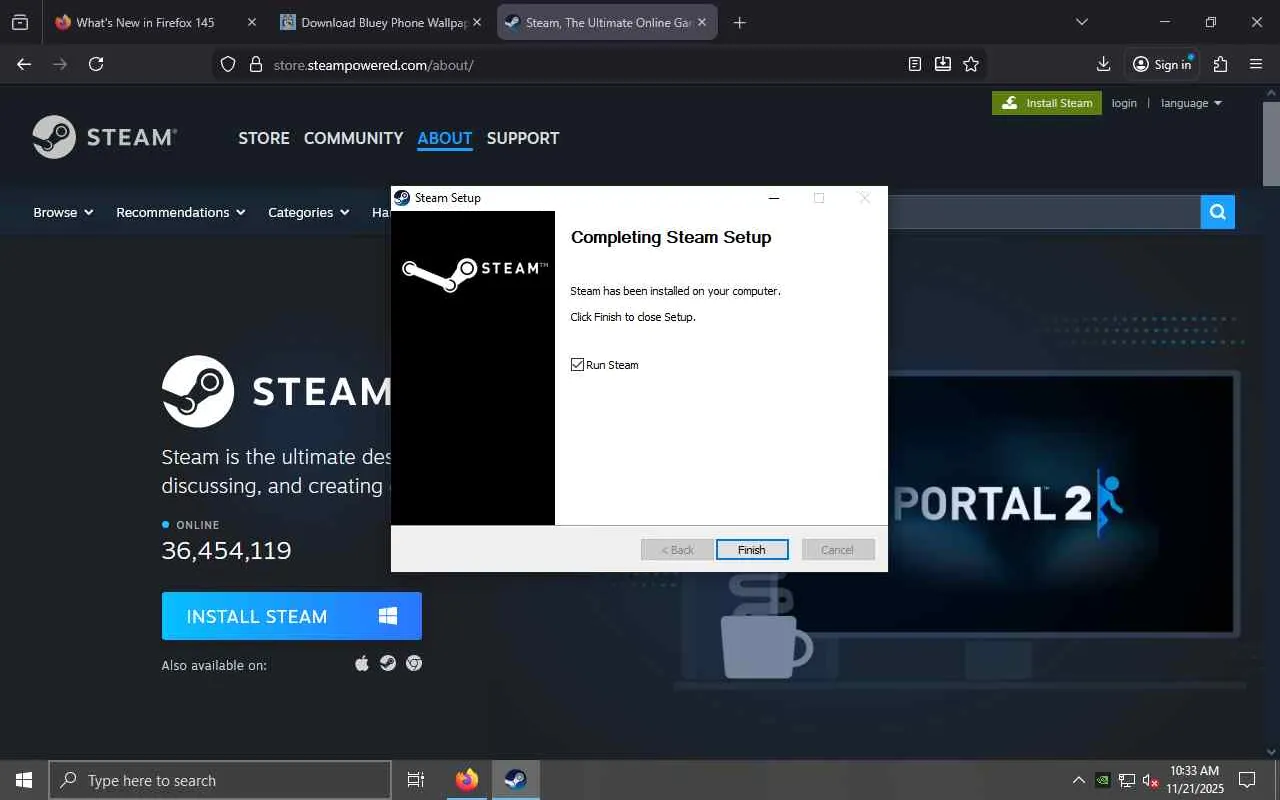This screenshot has width=1280, height=800.
Task: Click the tracking protection shield icon
Action: click(x=228, y=64)
